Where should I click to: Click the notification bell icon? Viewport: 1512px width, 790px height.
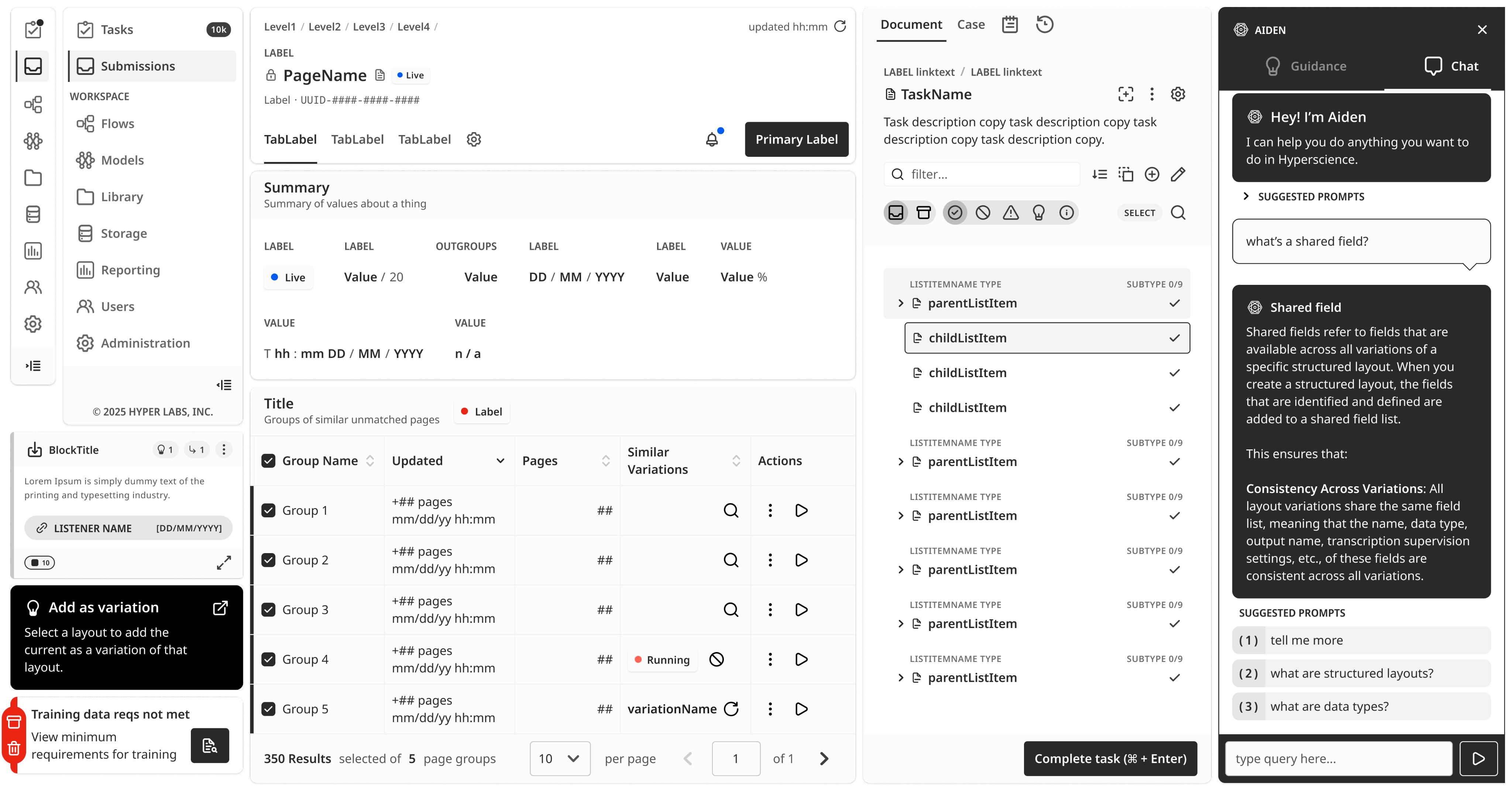(x=711, y=139)
